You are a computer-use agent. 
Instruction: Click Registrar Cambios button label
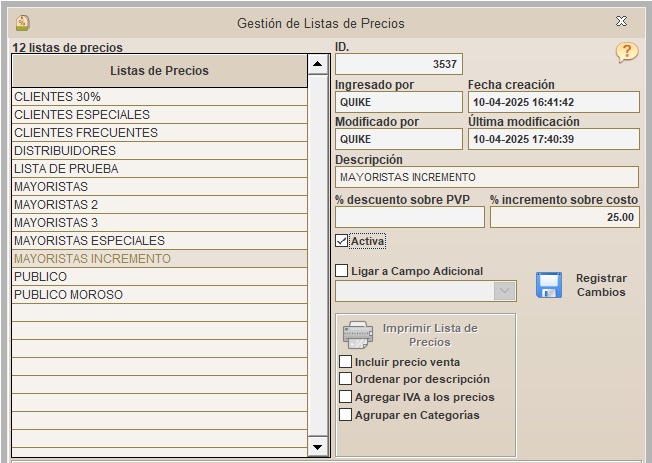(601, 285)
